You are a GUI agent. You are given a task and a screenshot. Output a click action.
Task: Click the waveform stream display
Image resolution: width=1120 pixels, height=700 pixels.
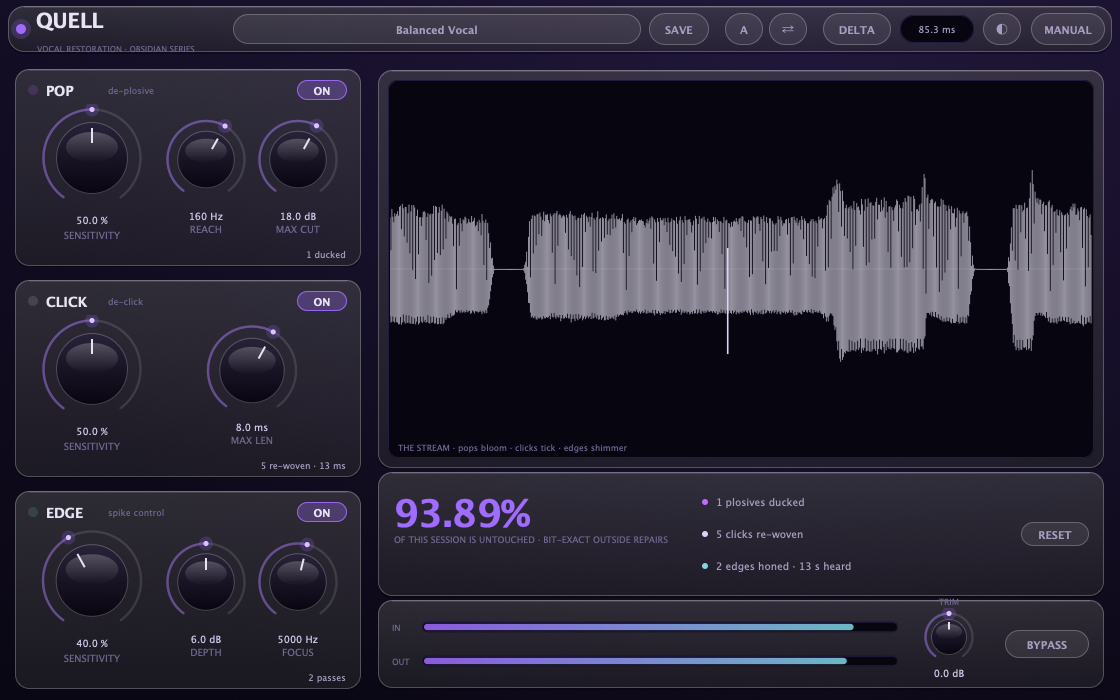pos(741,269)
